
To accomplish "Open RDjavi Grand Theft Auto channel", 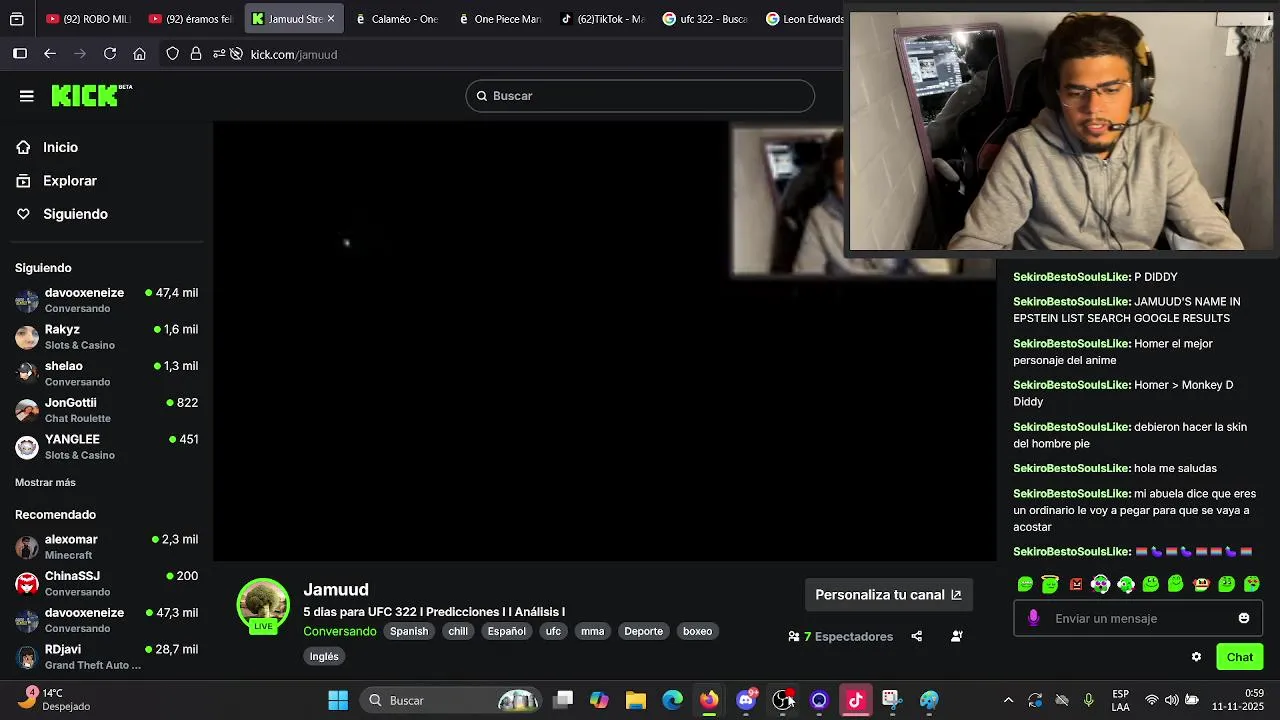I will click(x=106, y=657).
